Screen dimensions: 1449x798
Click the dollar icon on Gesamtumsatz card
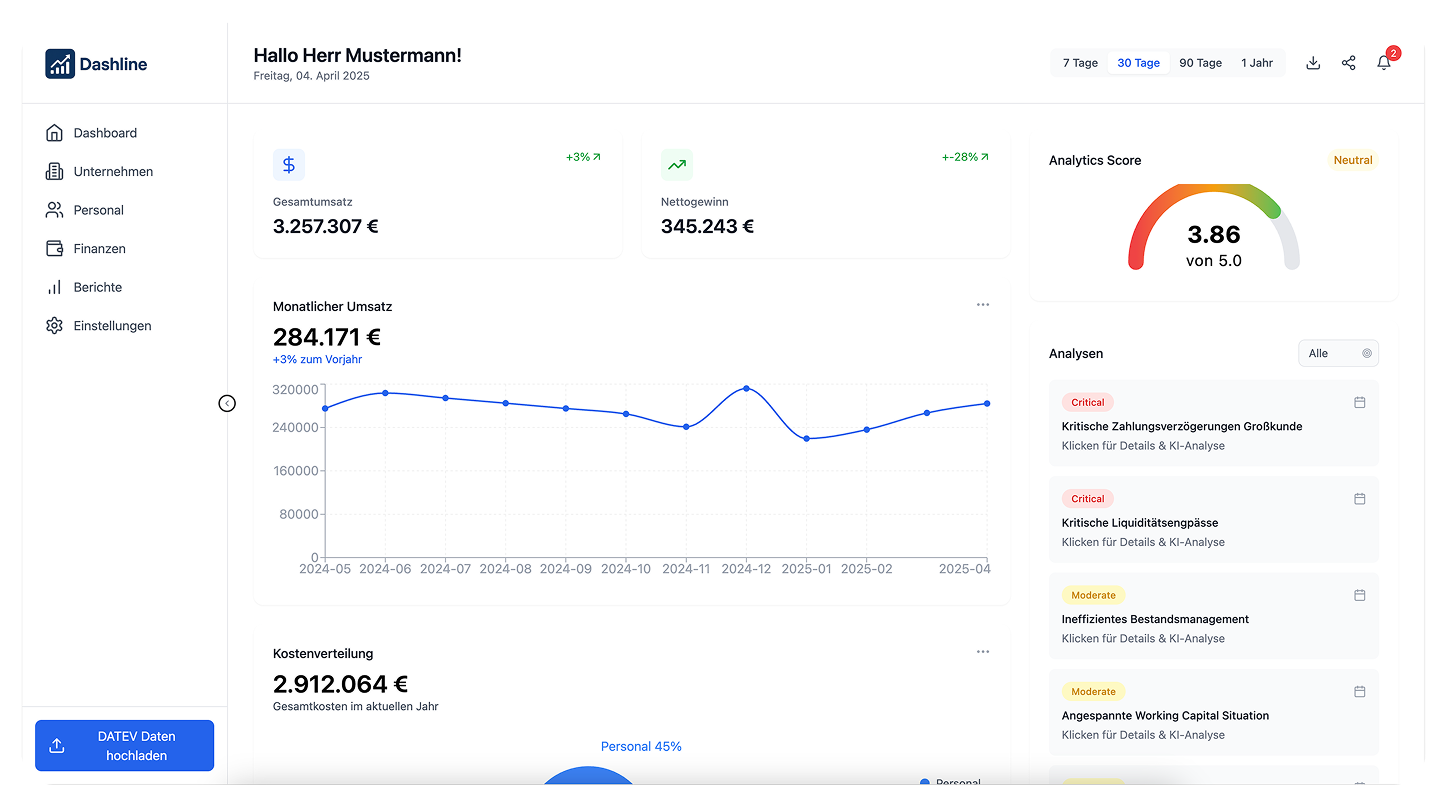(x=289, y=165)
